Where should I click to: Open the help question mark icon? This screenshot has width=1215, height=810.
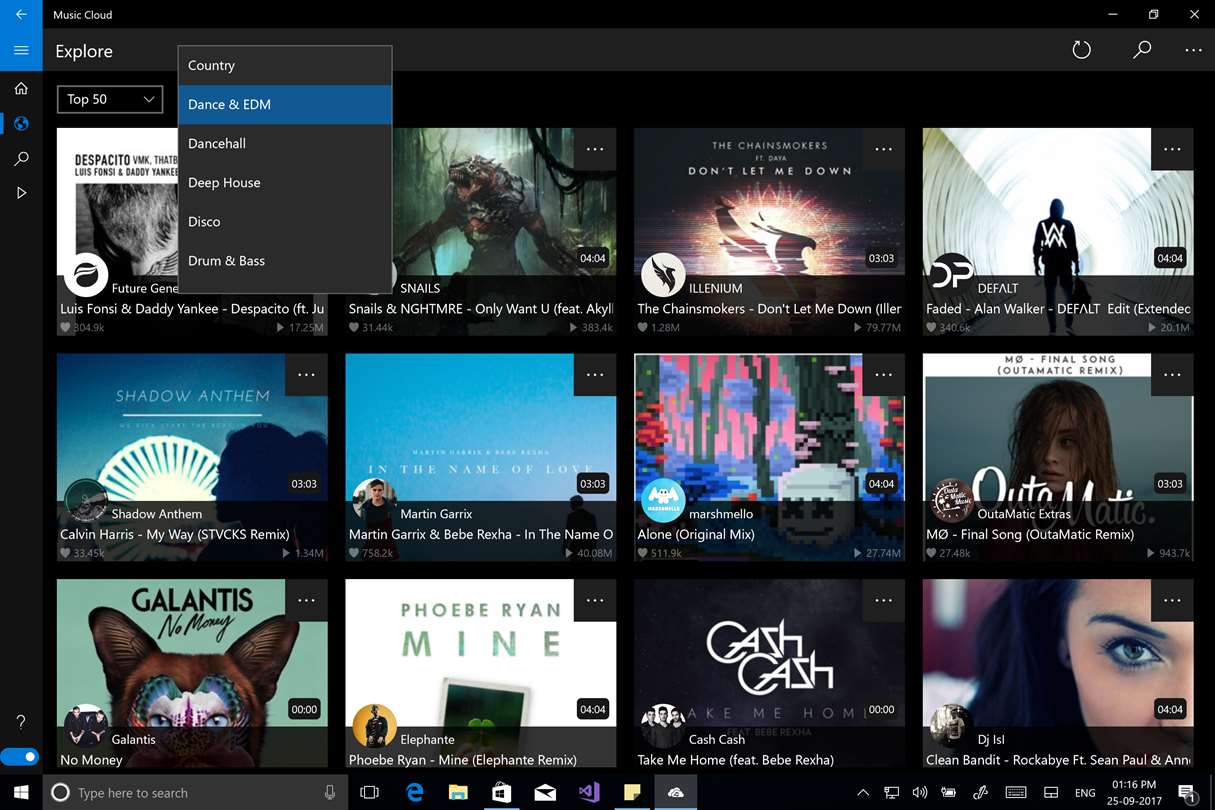(x=21, y=722)
